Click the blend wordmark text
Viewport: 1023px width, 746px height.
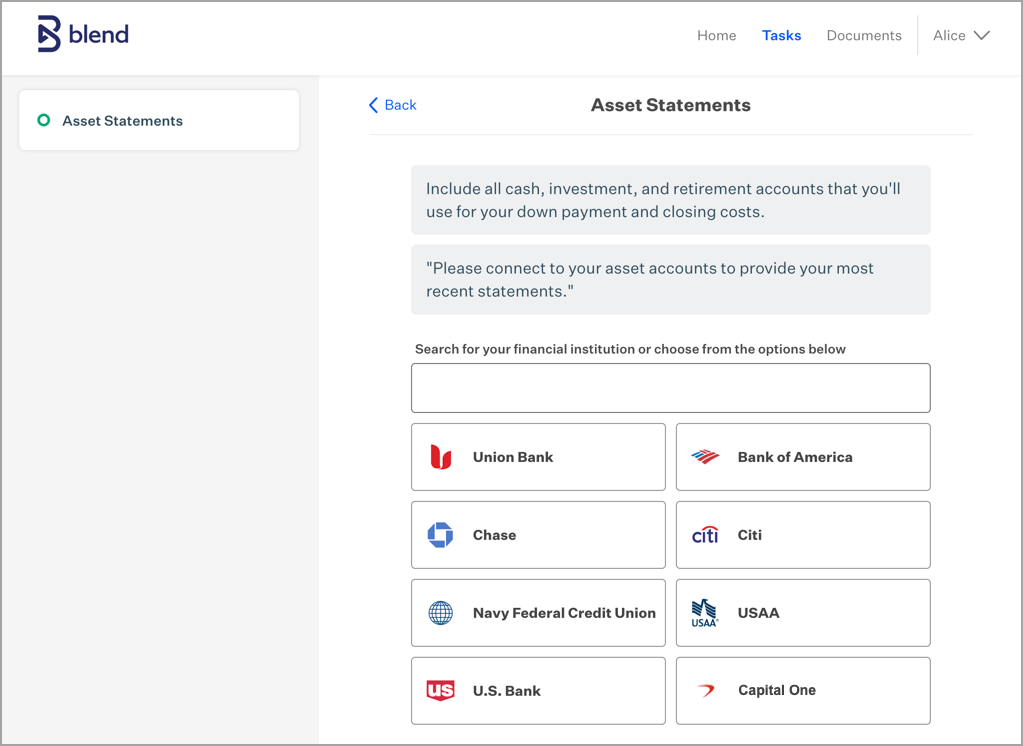click(99, 34)
